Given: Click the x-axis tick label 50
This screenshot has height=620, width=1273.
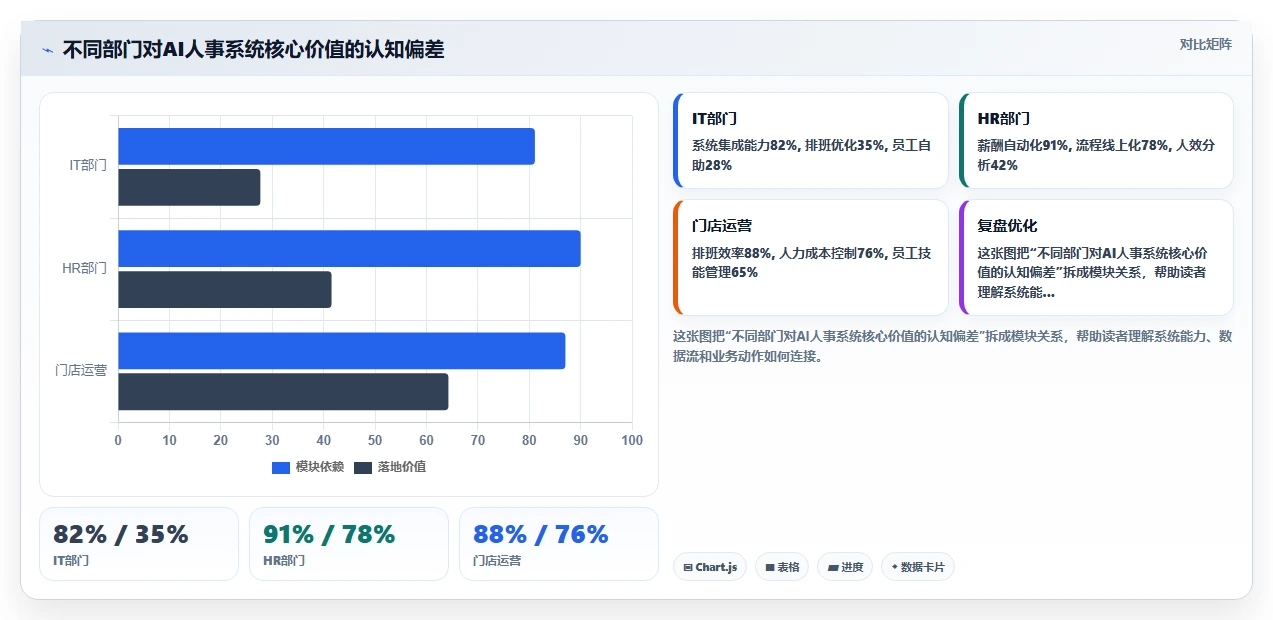Looking at the screenshot, I should click(x=375, y=440).
